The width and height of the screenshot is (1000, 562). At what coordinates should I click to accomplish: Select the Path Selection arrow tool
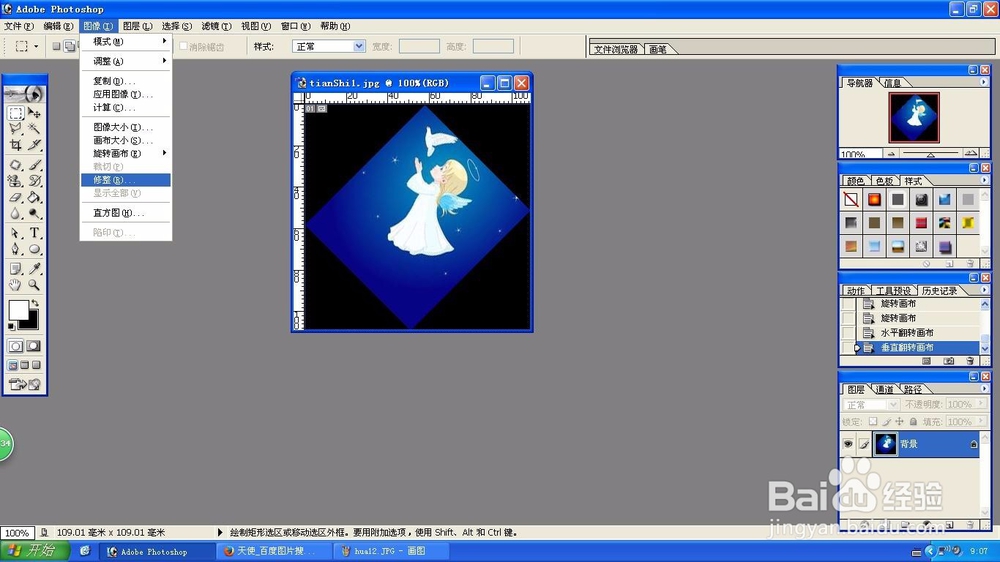pos(16,233)
